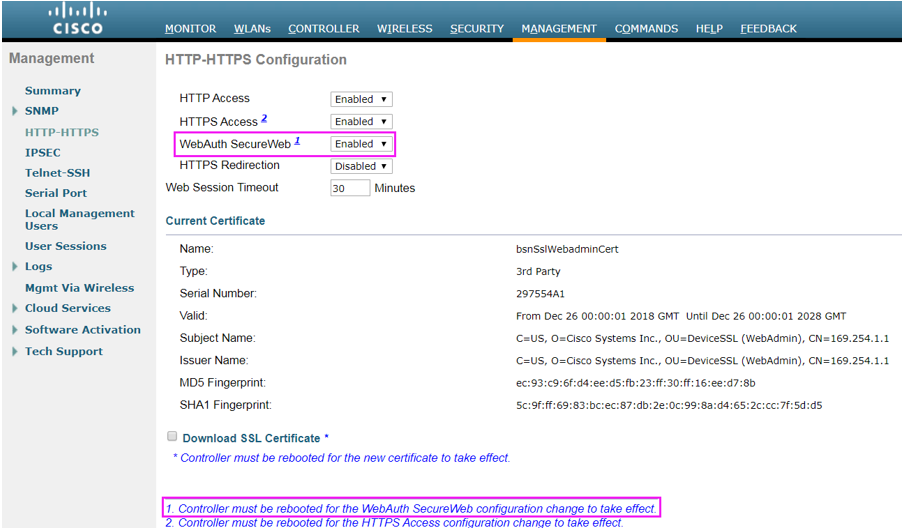Click the FEEDBACK link
The height and width of the screenshot is (531, 903).
768,29
